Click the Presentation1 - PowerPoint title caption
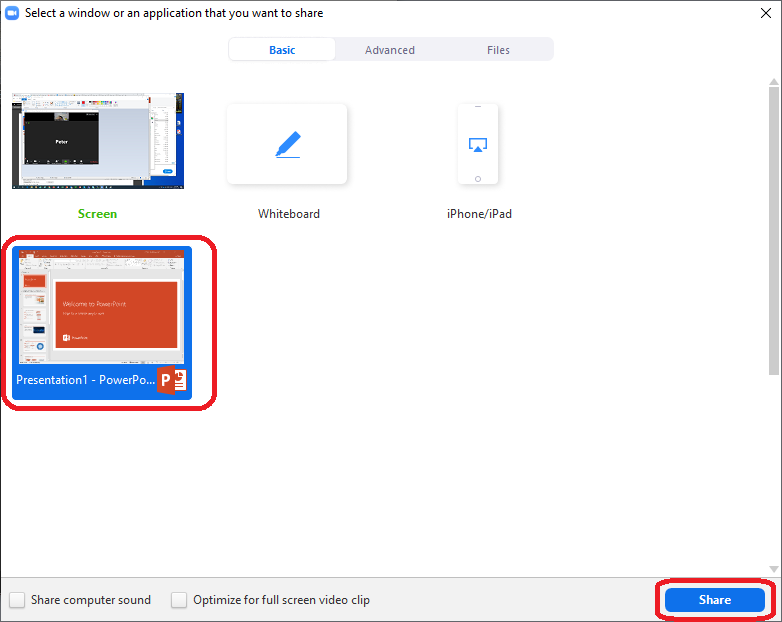Image resolution: width=782 pixels, height=622 pixels. coord(85,380)
